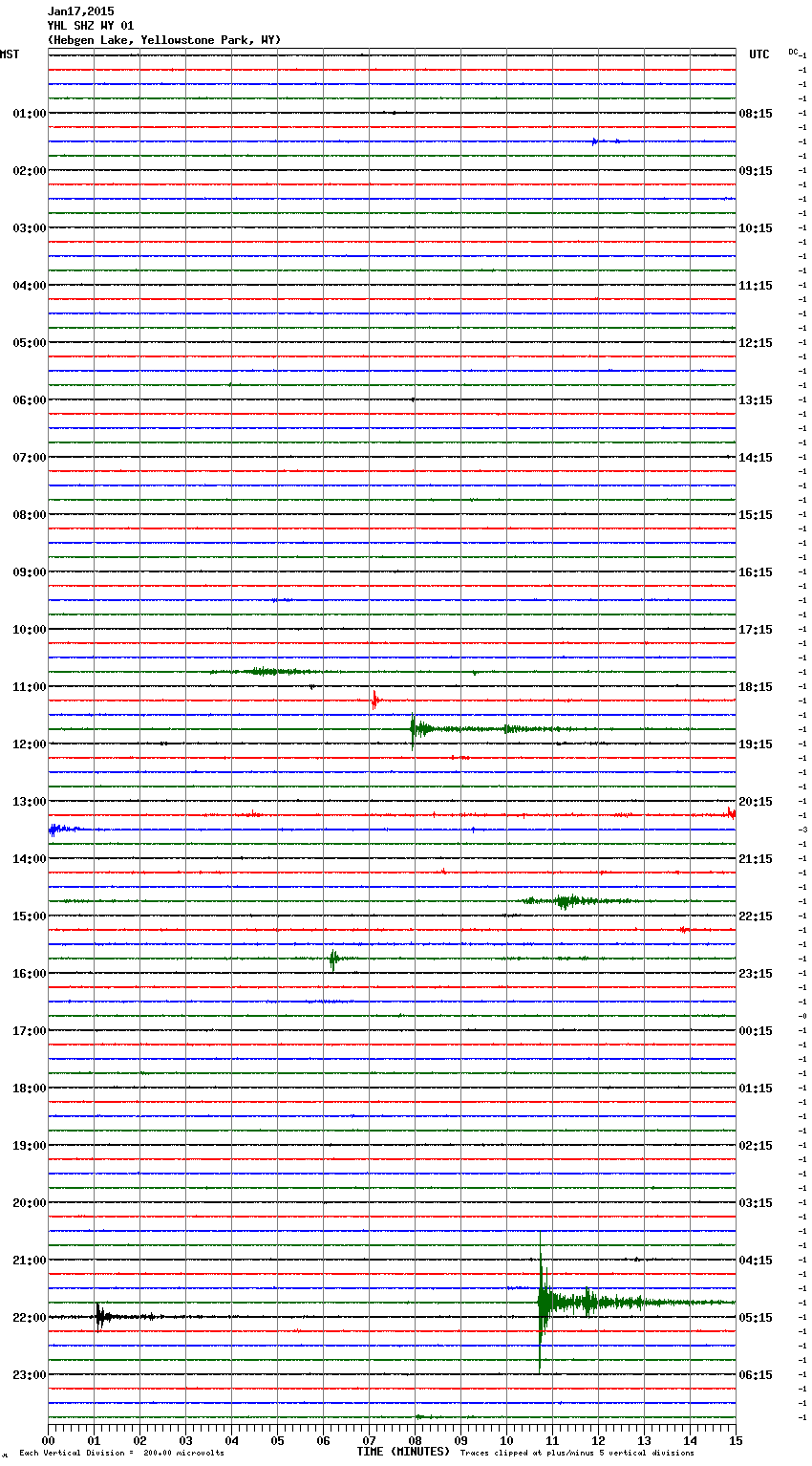The width and height of the screenshot is (812, 1466).
Task: Click the 10:15 UTC row label
Action: (756, 228)
